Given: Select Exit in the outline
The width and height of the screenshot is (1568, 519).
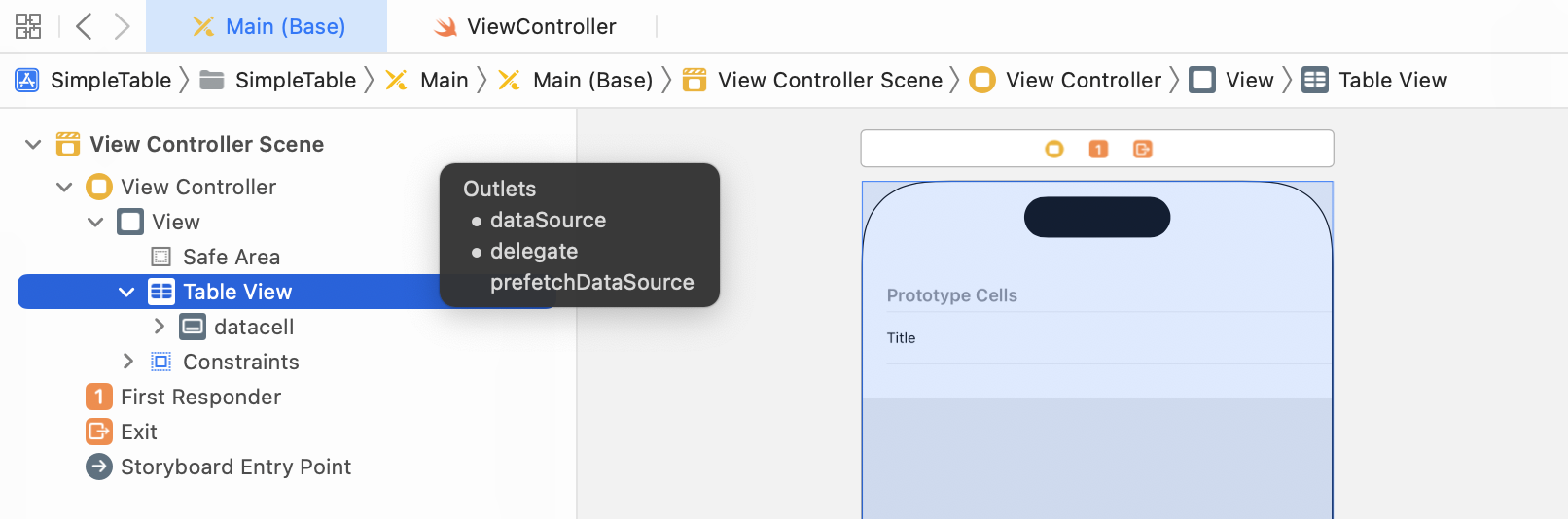Looking at the screenshot, I should click(139, 432).
